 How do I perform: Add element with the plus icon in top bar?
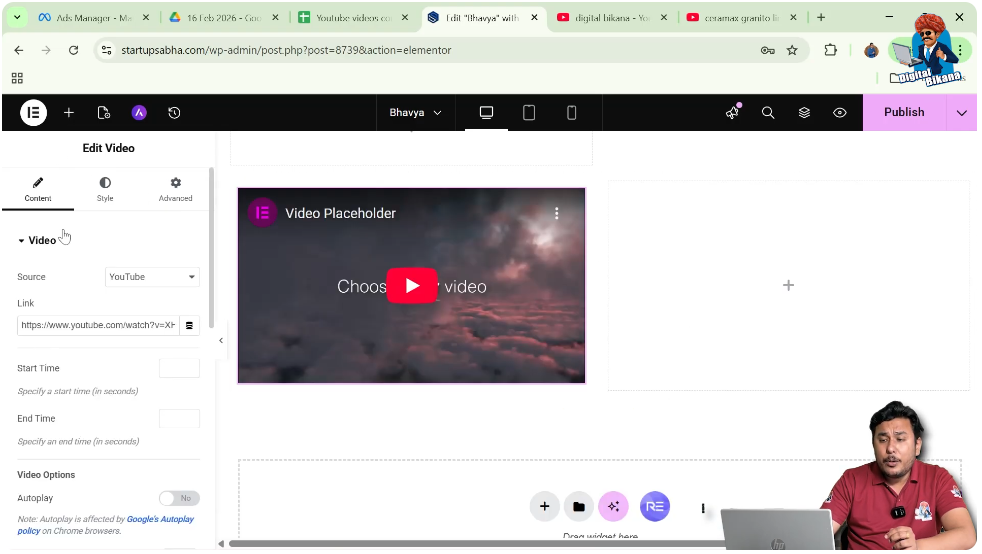69,113
